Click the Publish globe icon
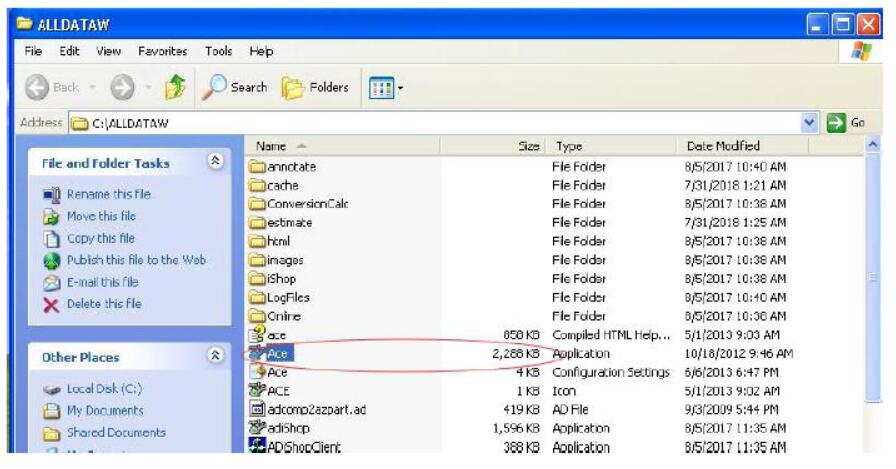Screen dimensions: 896x469 (x=51, y=261)
